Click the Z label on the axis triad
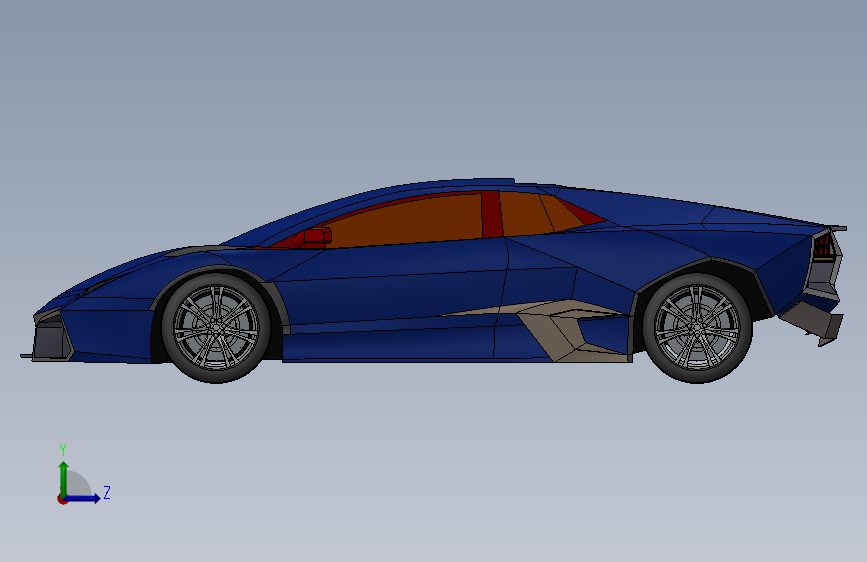867x562 pixels. click(107, 492)
